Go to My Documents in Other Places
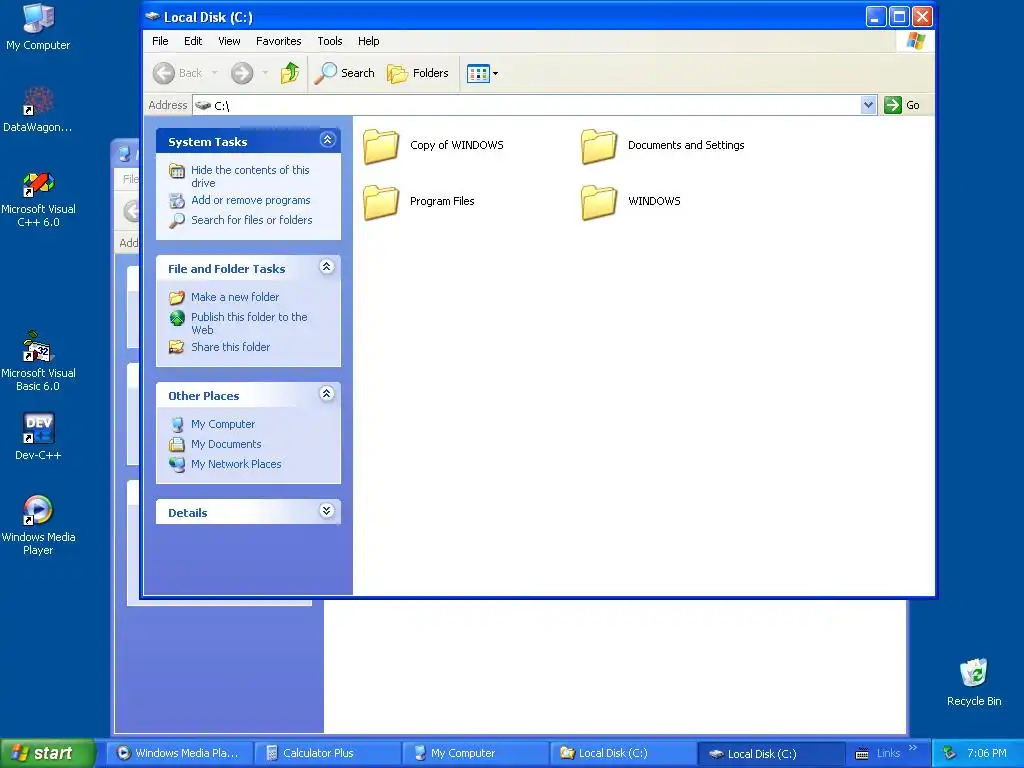The image size is (1024, 768). [226, 444]
